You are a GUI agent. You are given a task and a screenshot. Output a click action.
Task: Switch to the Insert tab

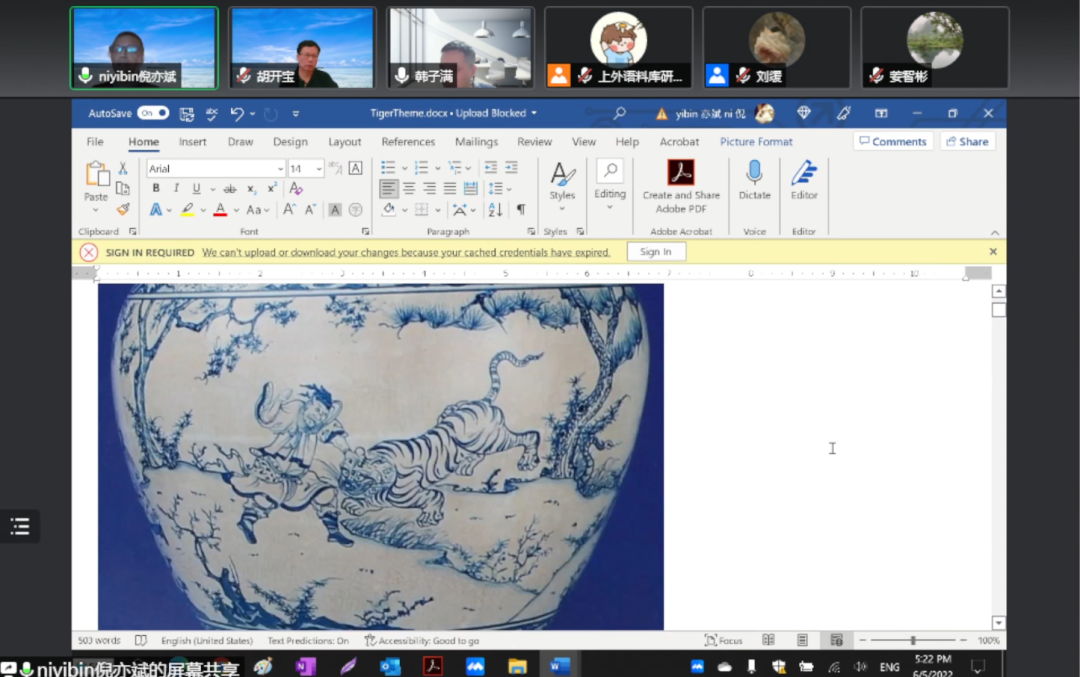192,142
